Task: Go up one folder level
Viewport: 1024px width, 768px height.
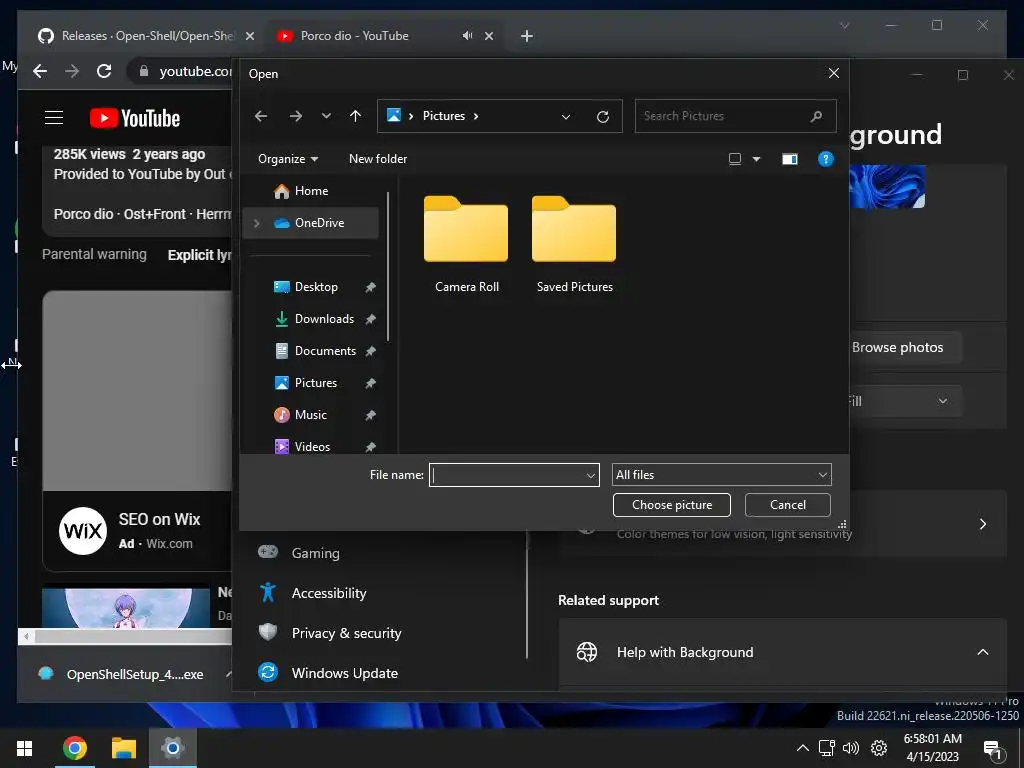Action: [x=355, y=116]
